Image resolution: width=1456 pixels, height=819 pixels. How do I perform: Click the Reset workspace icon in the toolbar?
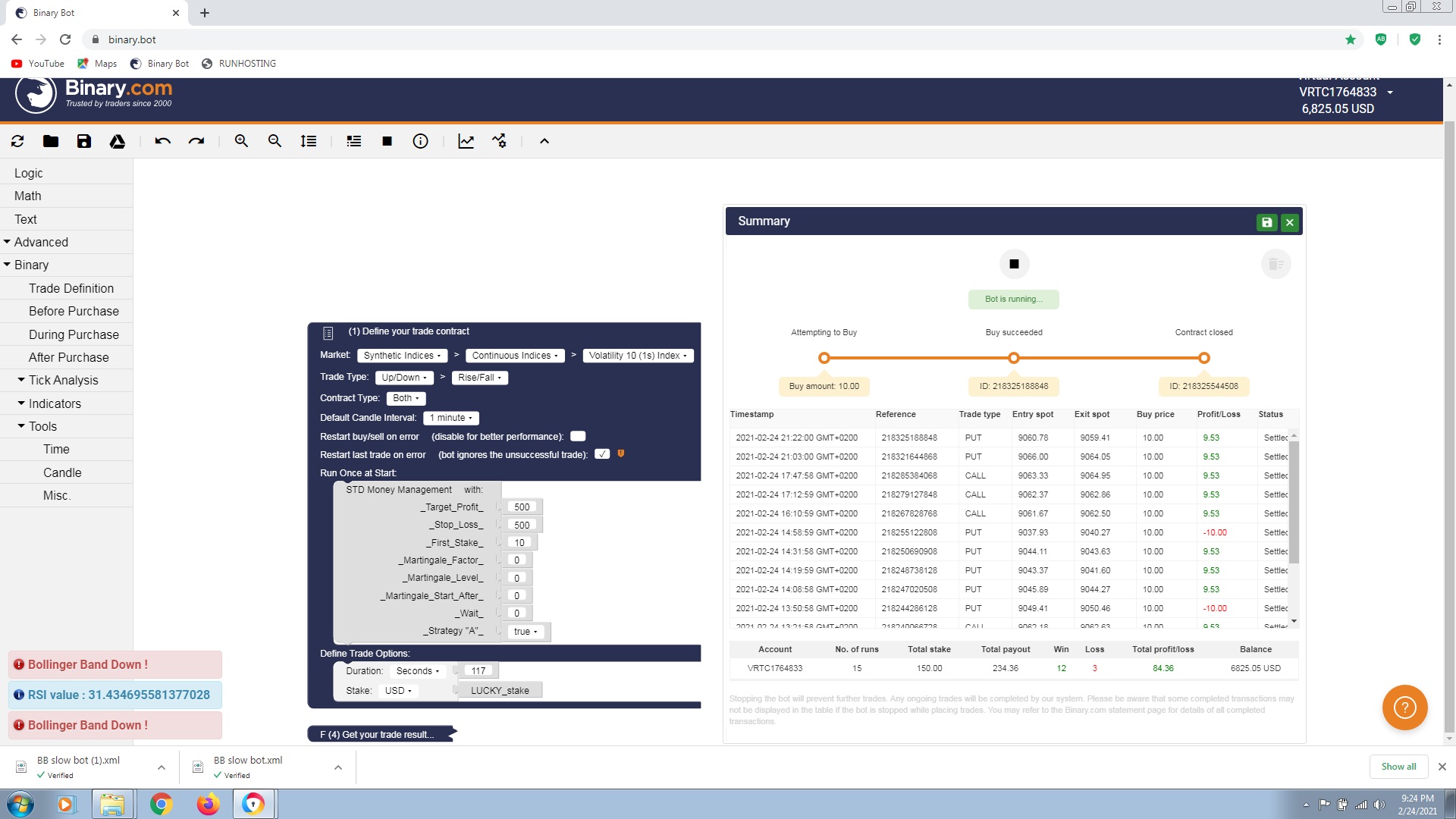[x=17, y=141]
